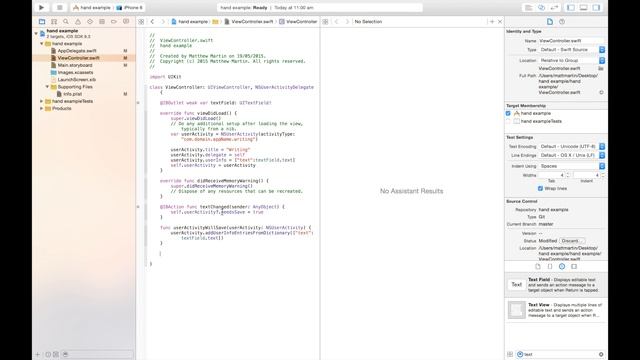This screenshot has width=640, height=360.
Task: Select the Text View library object
Action: [x=556, y=310]
